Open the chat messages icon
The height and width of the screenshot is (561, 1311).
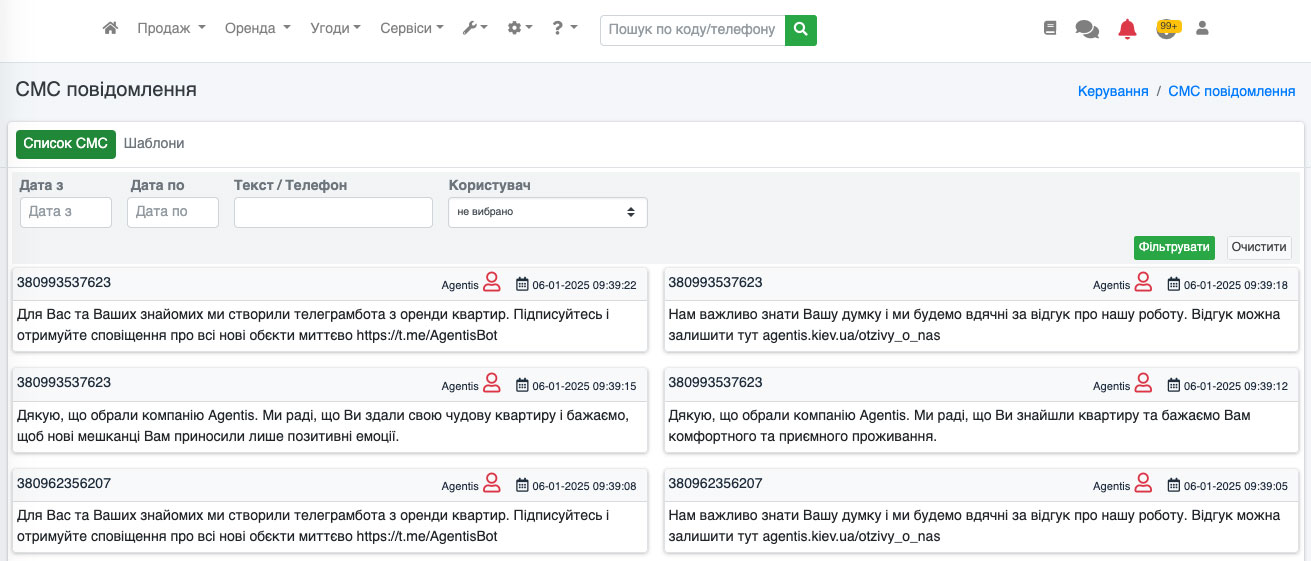click(x=1087, y=29)
